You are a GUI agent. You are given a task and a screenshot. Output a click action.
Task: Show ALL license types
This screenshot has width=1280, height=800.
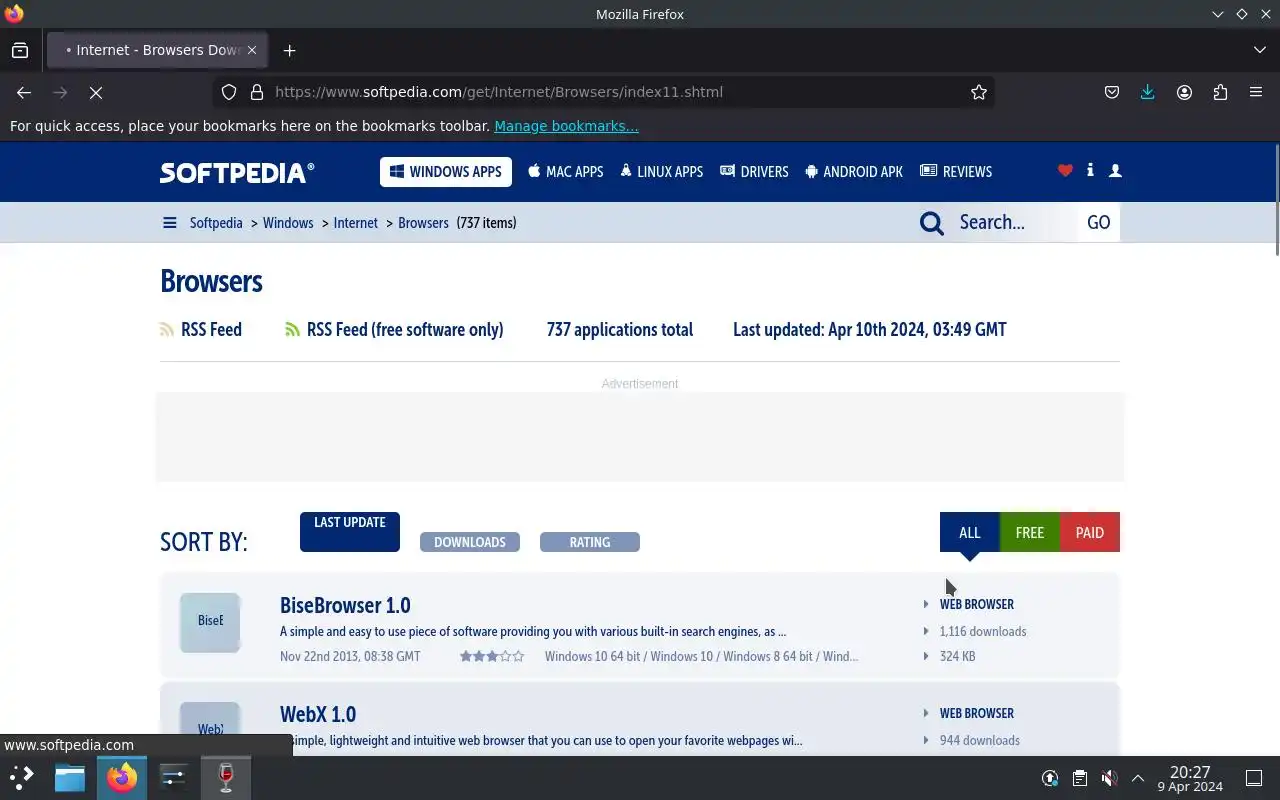970,532
